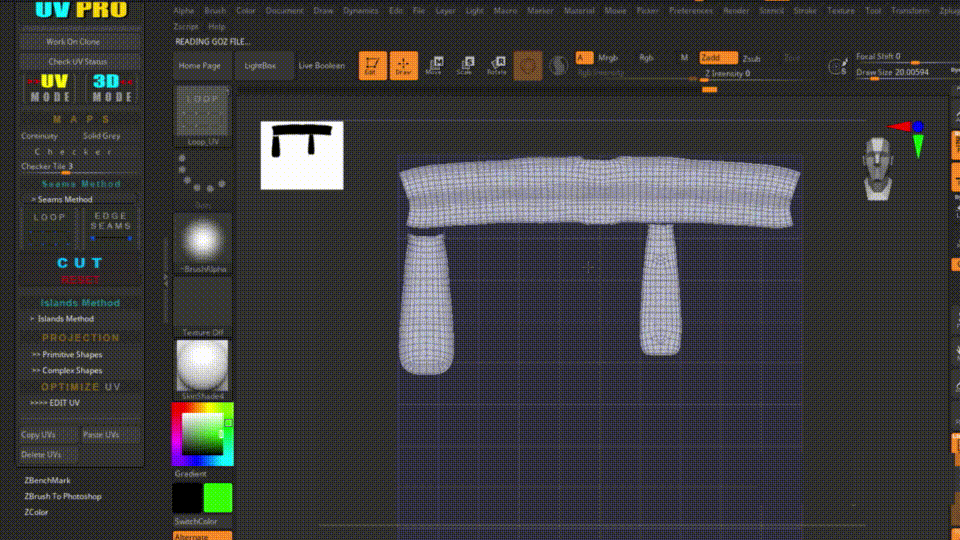The width and height of the screenshot is (960, 540).
Task: Toggle the M material channel
Action: click(x=684, y=58)
